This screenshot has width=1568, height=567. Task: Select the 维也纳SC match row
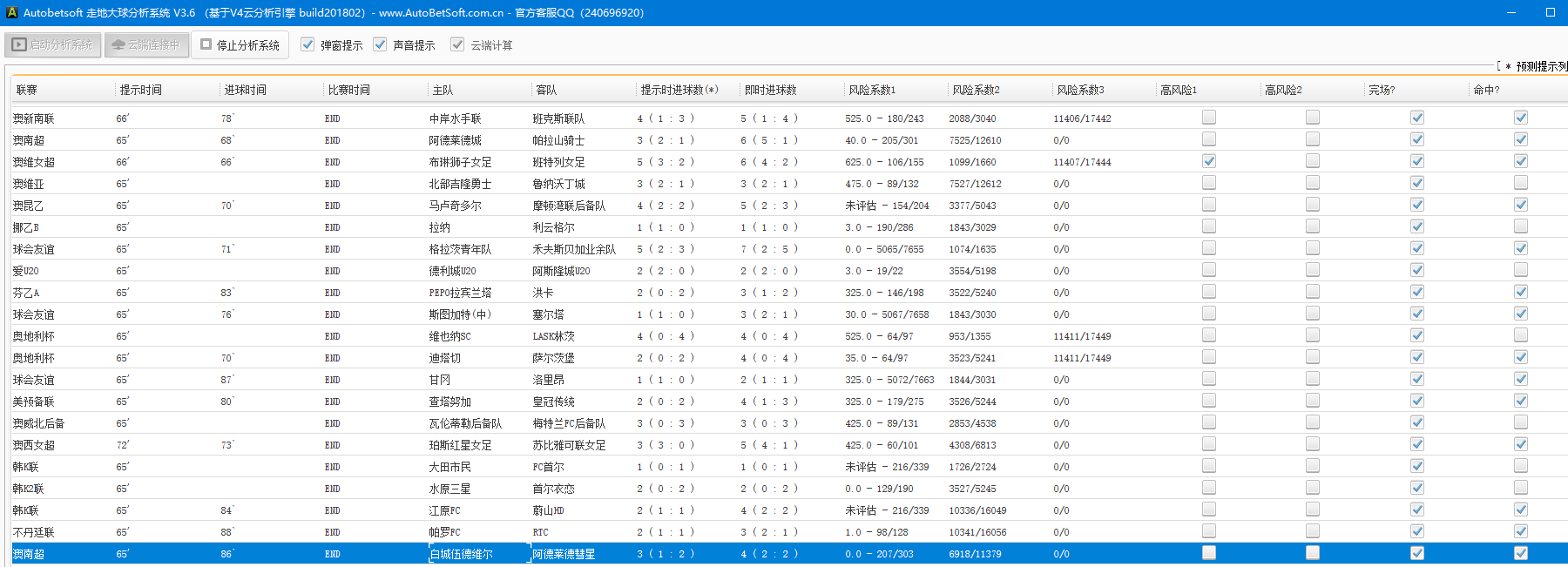pos(449,336)
